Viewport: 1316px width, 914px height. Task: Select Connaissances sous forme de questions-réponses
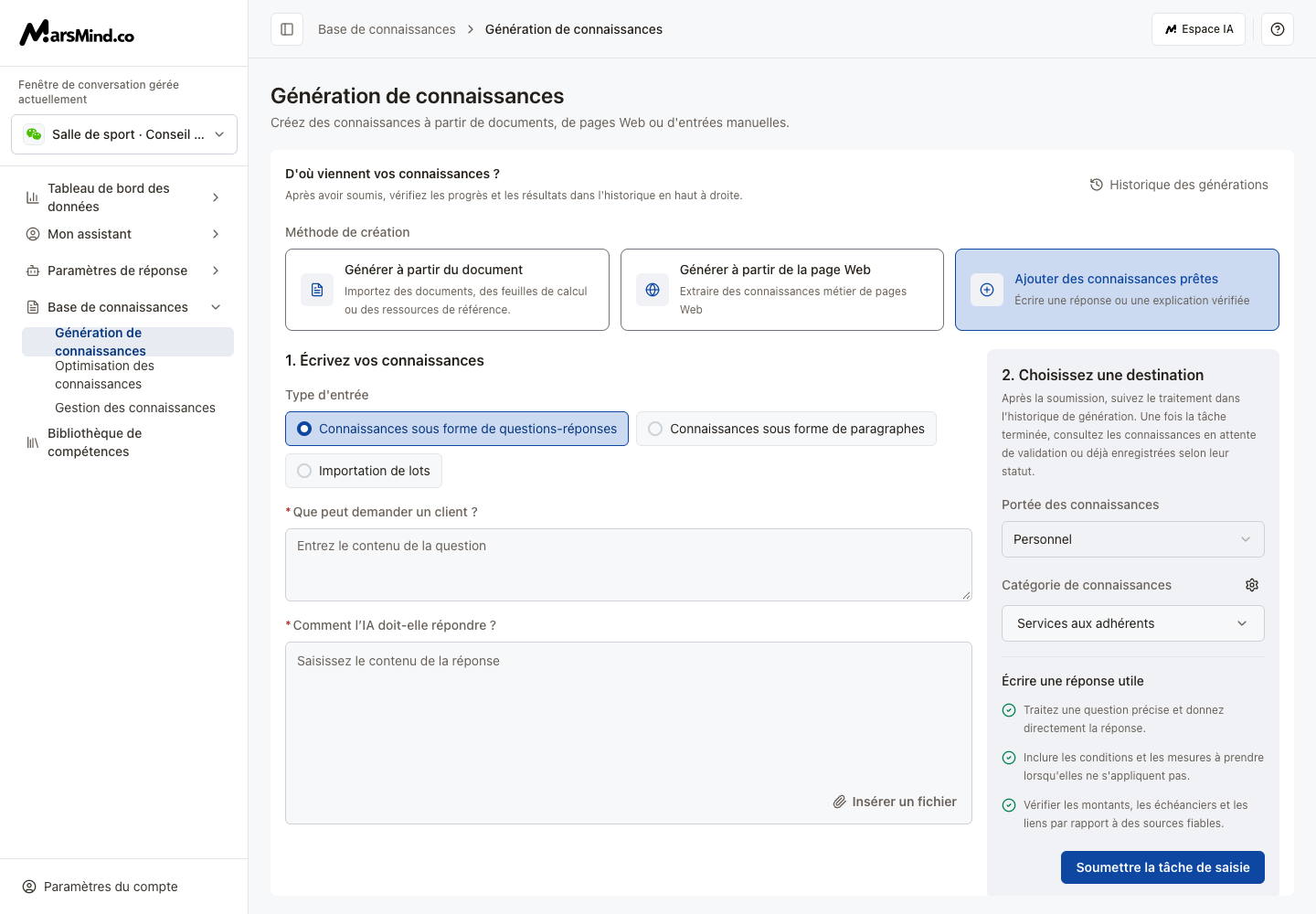pos(457,429)
